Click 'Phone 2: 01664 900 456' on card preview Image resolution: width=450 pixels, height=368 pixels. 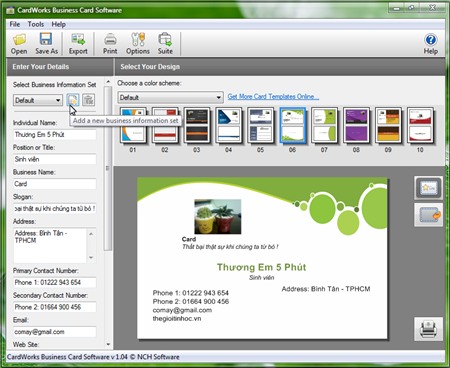tap(191, 302)
